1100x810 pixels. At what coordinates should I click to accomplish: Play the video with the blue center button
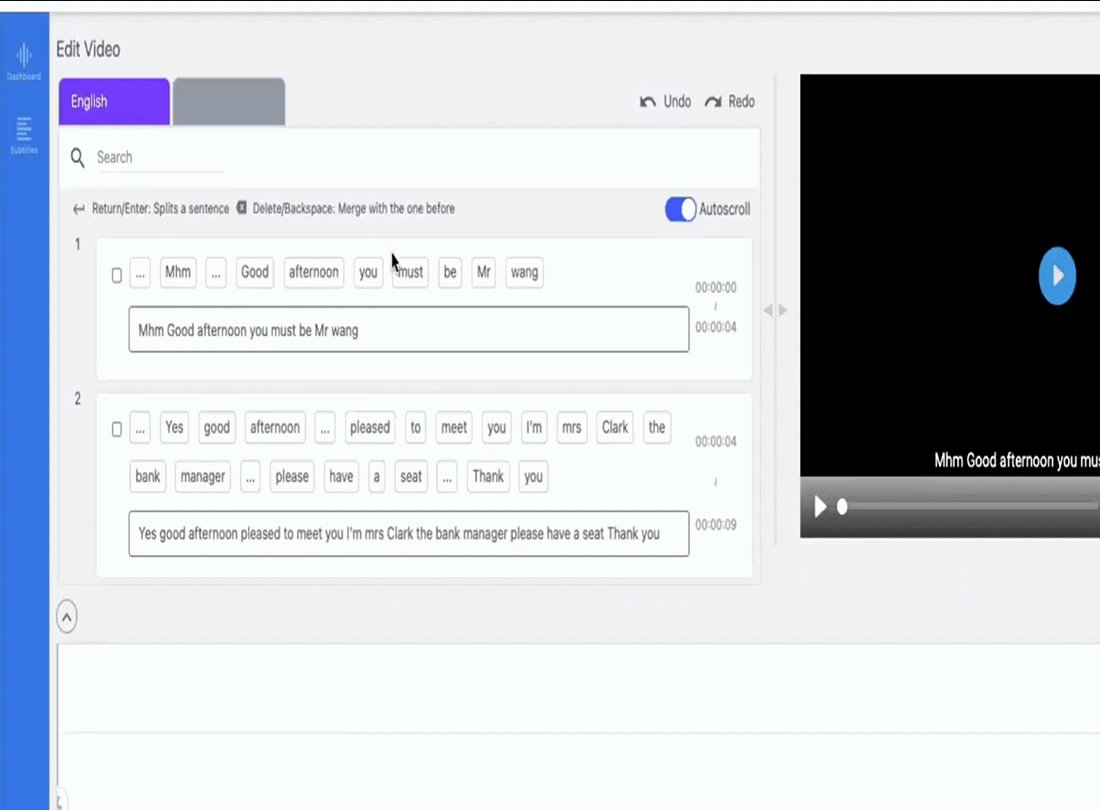(x=1057, y=276)
